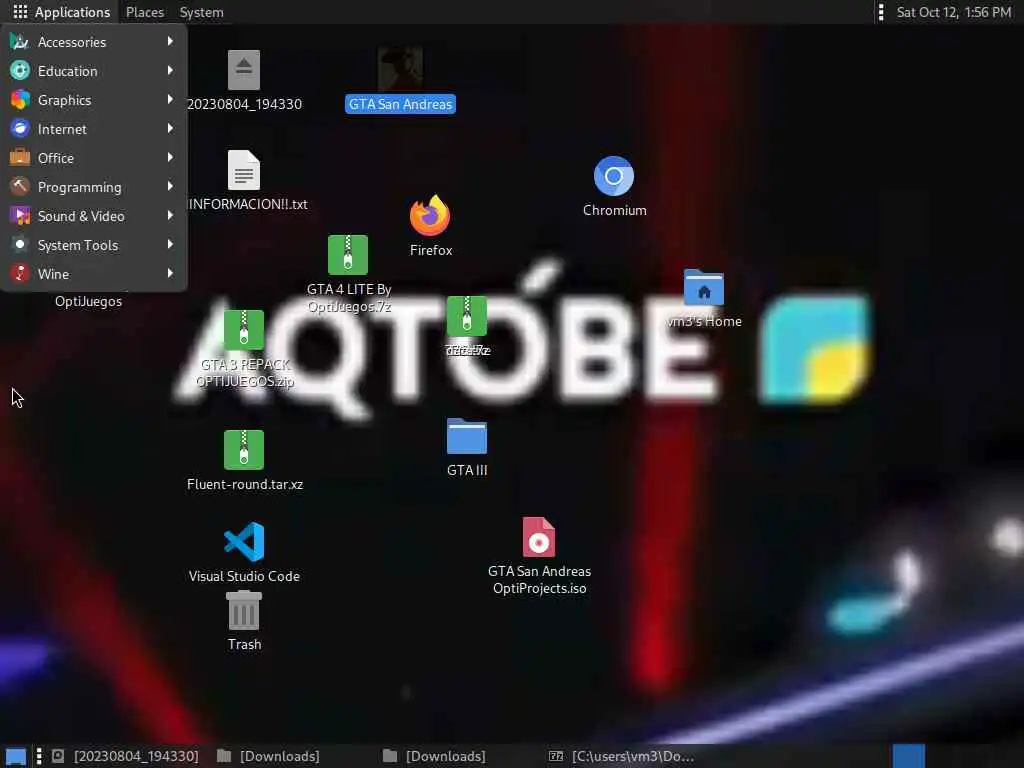Expand the Sound & Video submenu arrow

[x=170, y=216]
